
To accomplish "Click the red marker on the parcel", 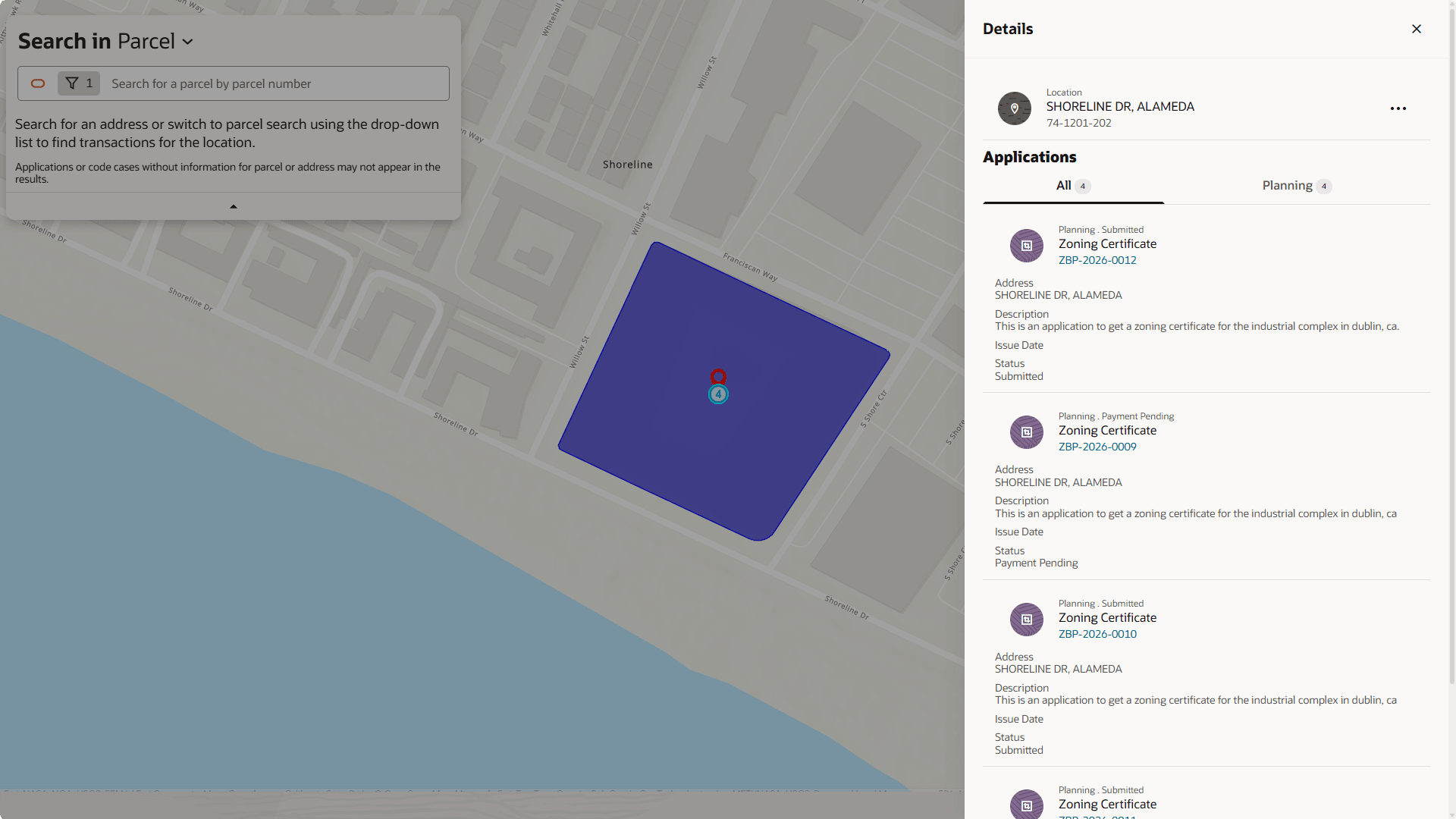I will click(718, 376).
